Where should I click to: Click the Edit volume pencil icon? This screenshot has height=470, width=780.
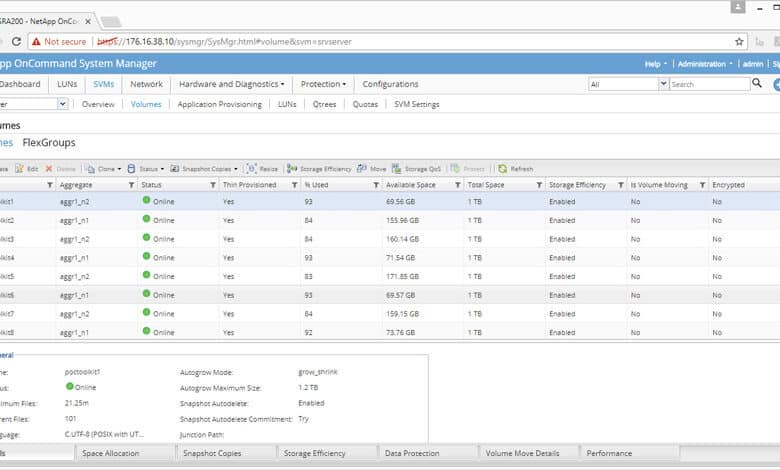[x=19, y=169]
